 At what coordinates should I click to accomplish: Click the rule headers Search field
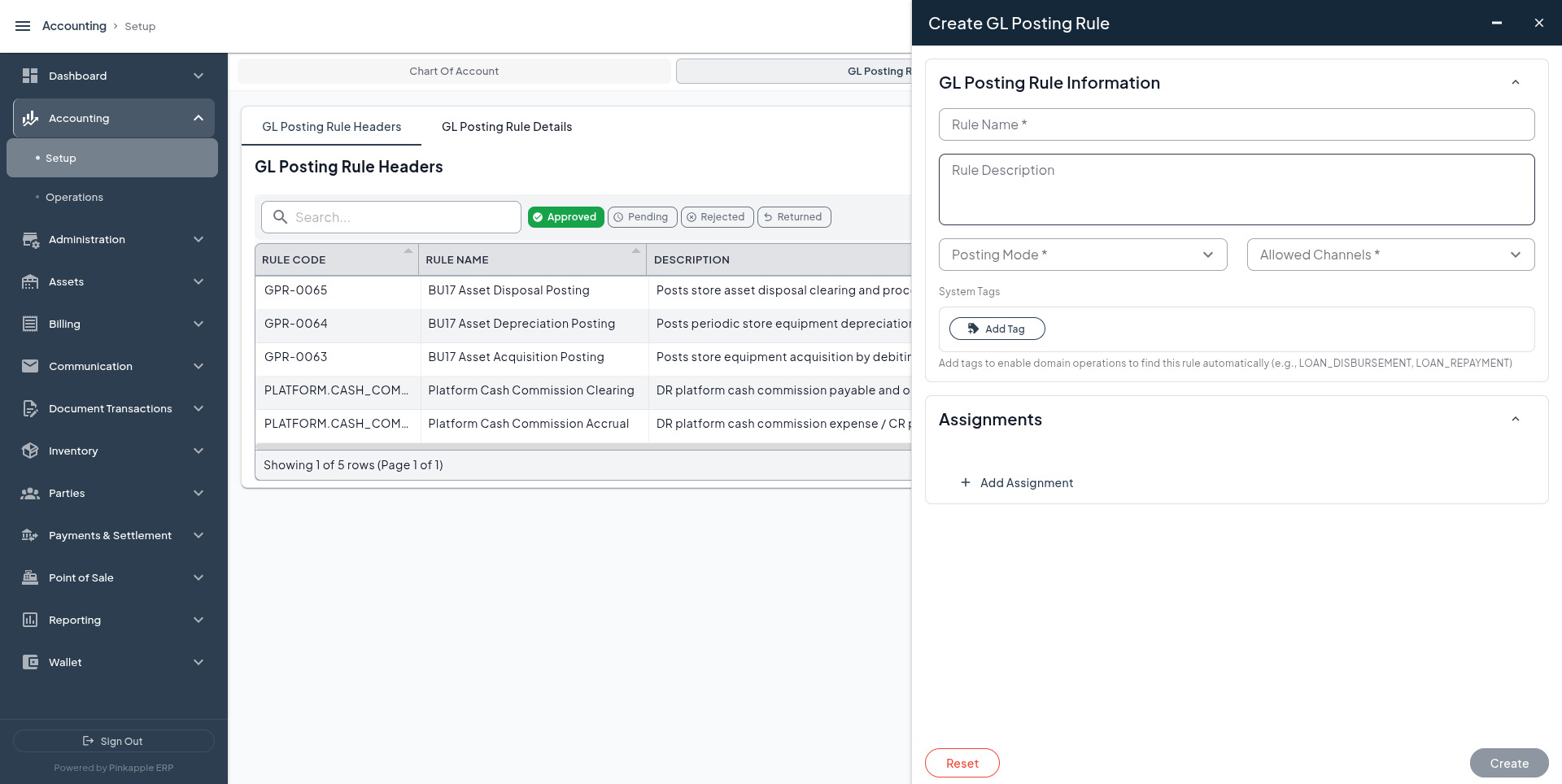[x=390, y=217]
